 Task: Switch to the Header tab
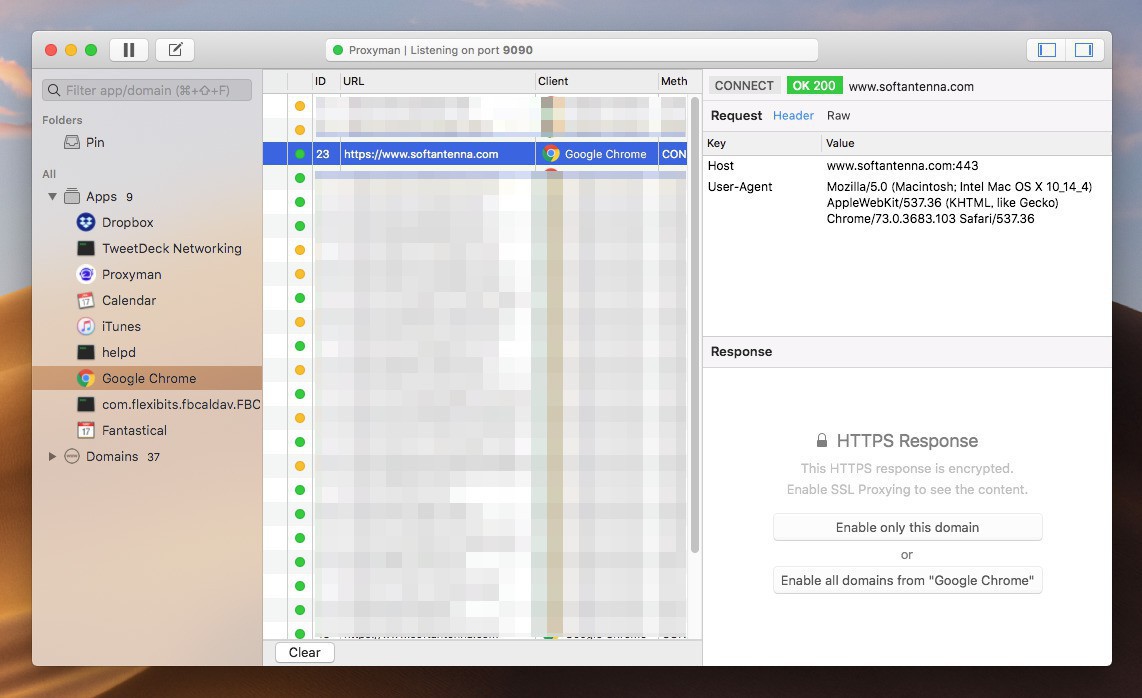coord(793,115)
